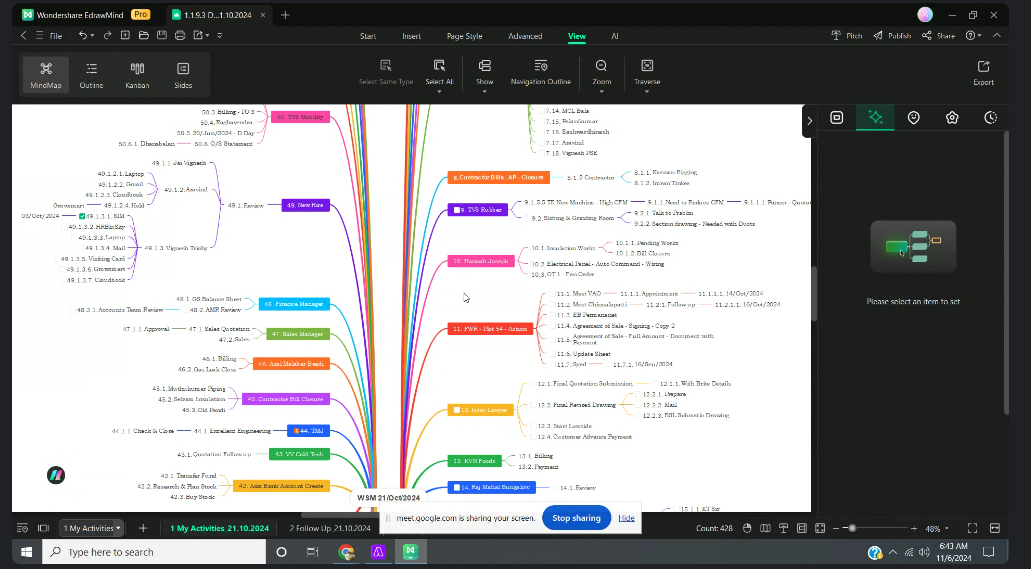This screenshot has height=569, width=1031.
Task: Click the fullscreen icon in status bar
Action: click(x=972, y=528)
